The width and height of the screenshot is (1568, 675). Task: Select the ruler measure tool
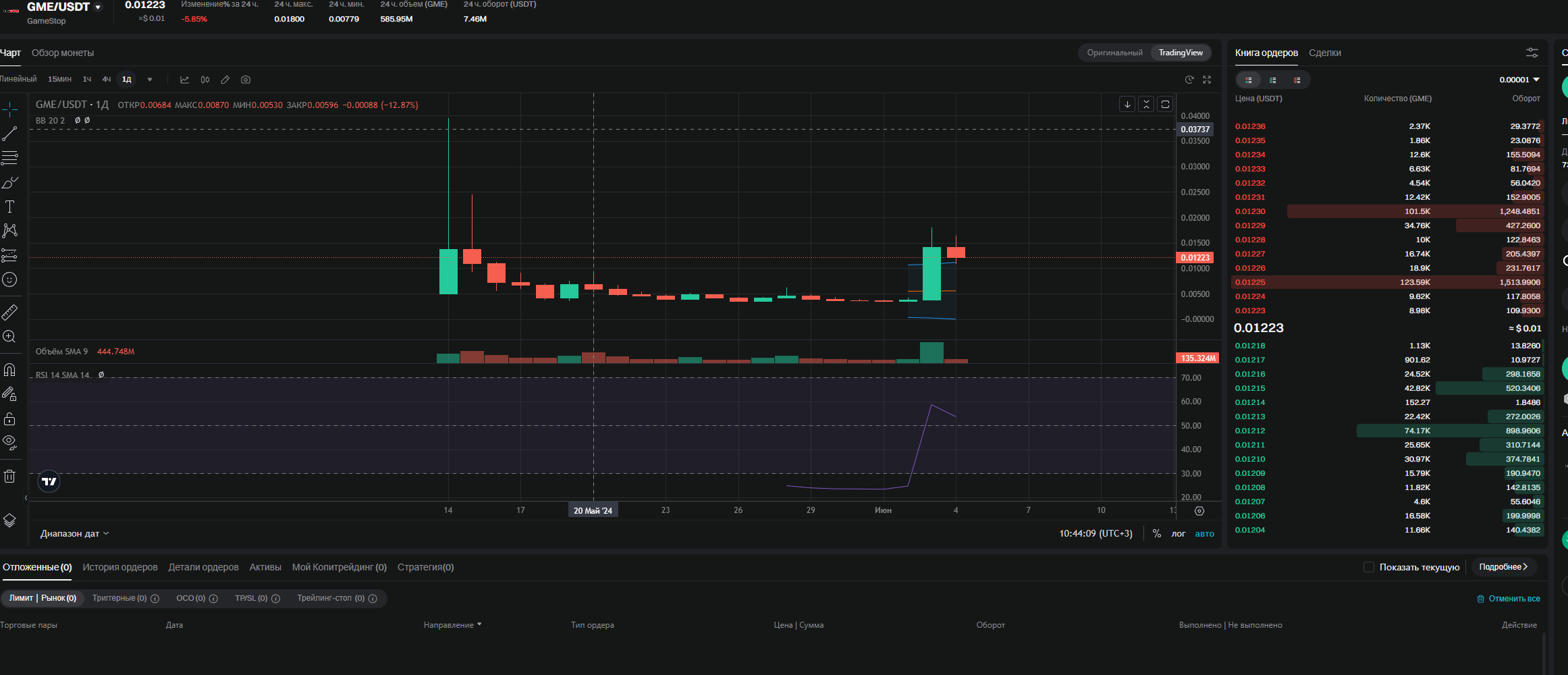pyautogui.click(x=9, y=312)
